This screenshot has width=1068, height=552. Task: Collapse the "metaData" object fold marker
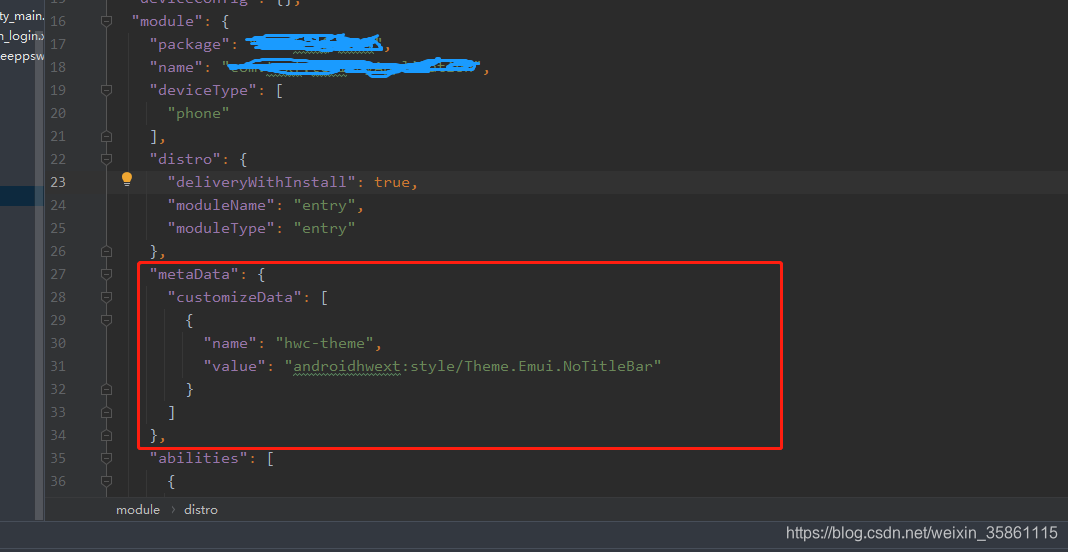106,274
